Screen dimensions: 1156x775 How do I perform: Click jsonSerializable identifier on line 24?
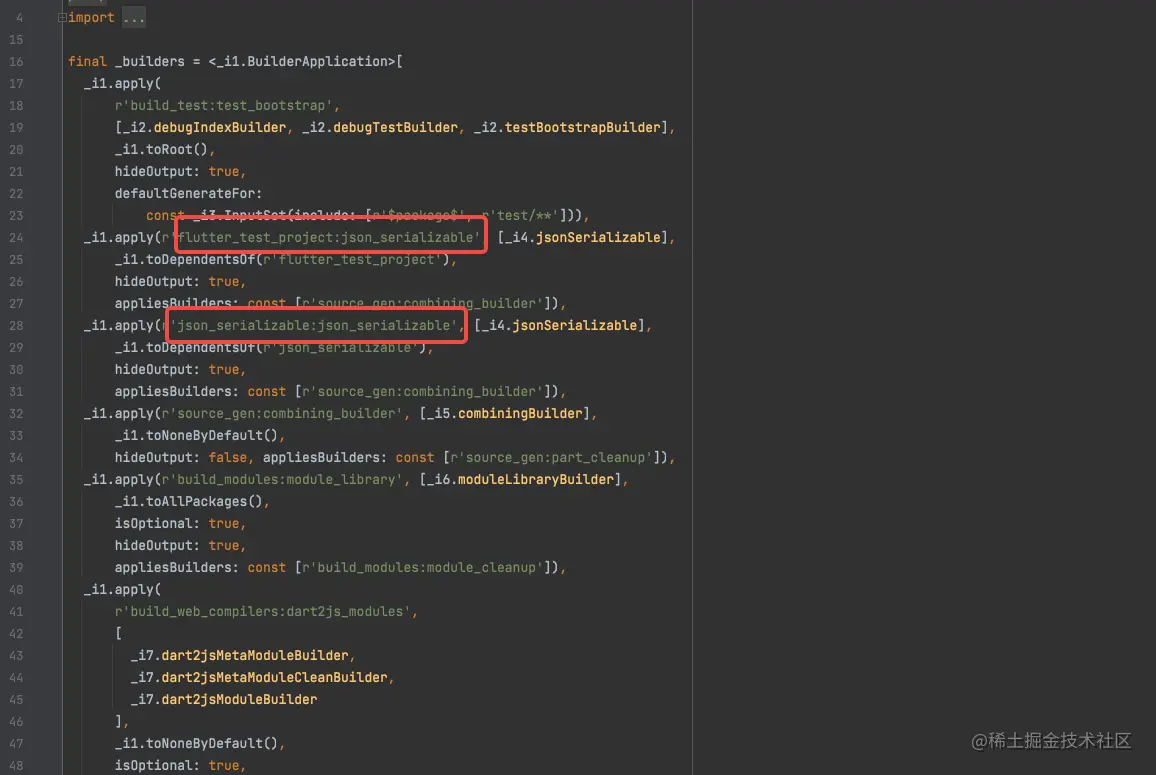coord(598,237)
